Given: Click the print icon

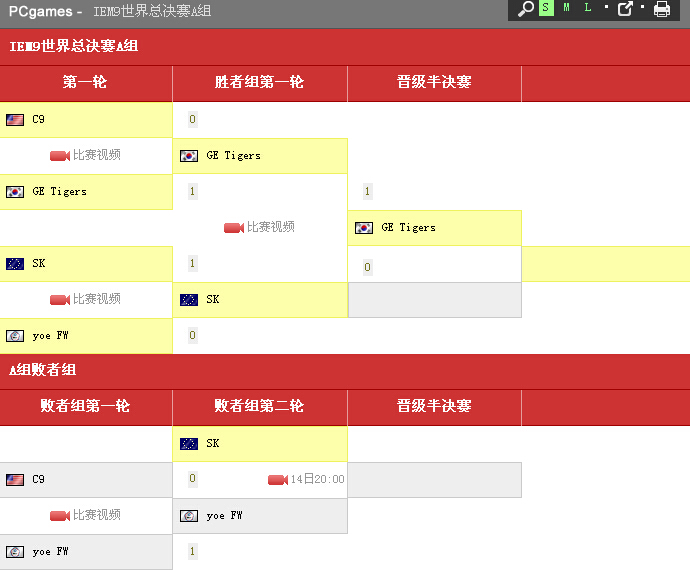Looking at the screenshot, I should click(662, 9).
